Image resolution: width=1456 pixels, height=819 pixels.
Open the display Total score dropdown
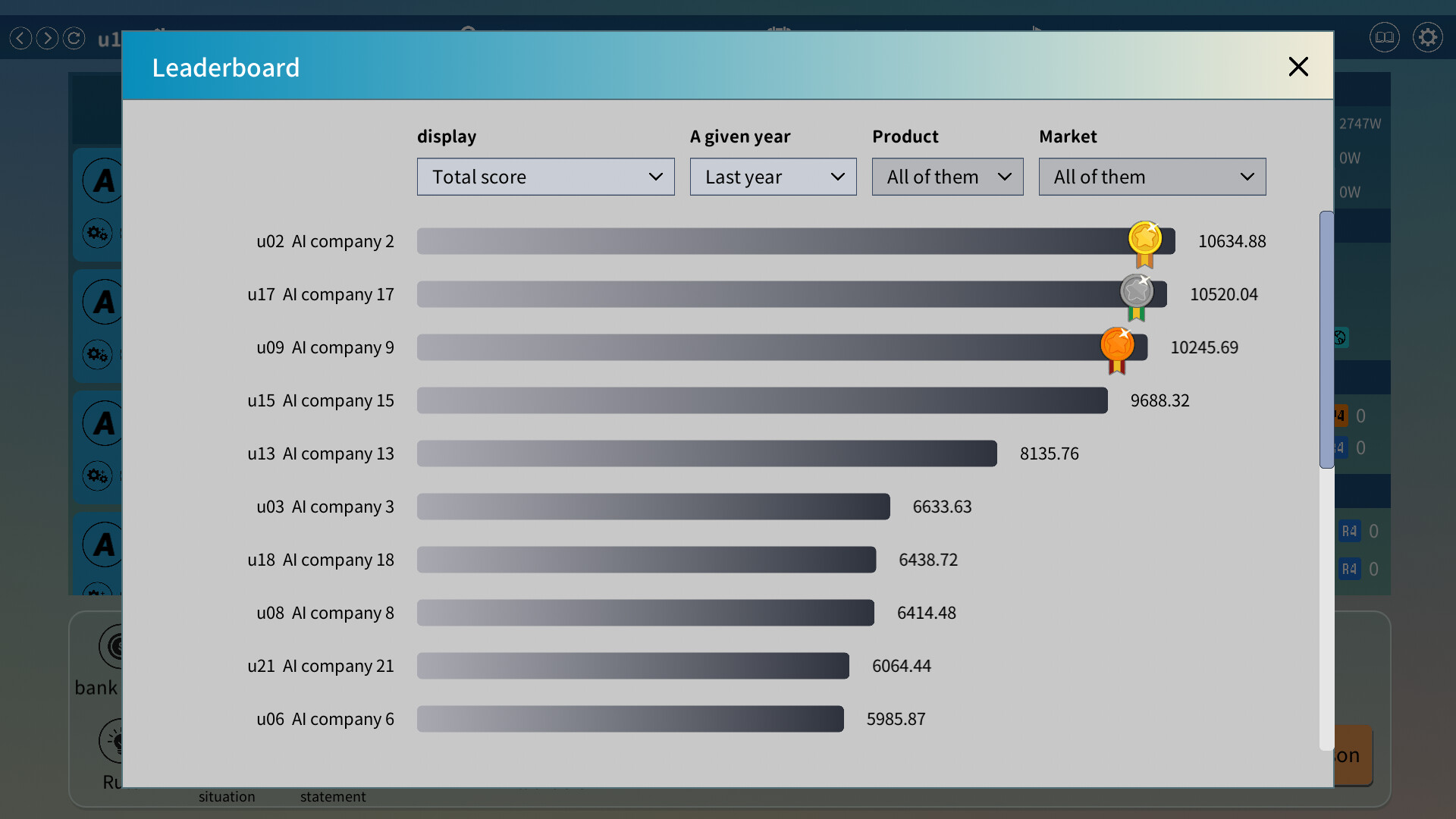[x=545, y=177]
